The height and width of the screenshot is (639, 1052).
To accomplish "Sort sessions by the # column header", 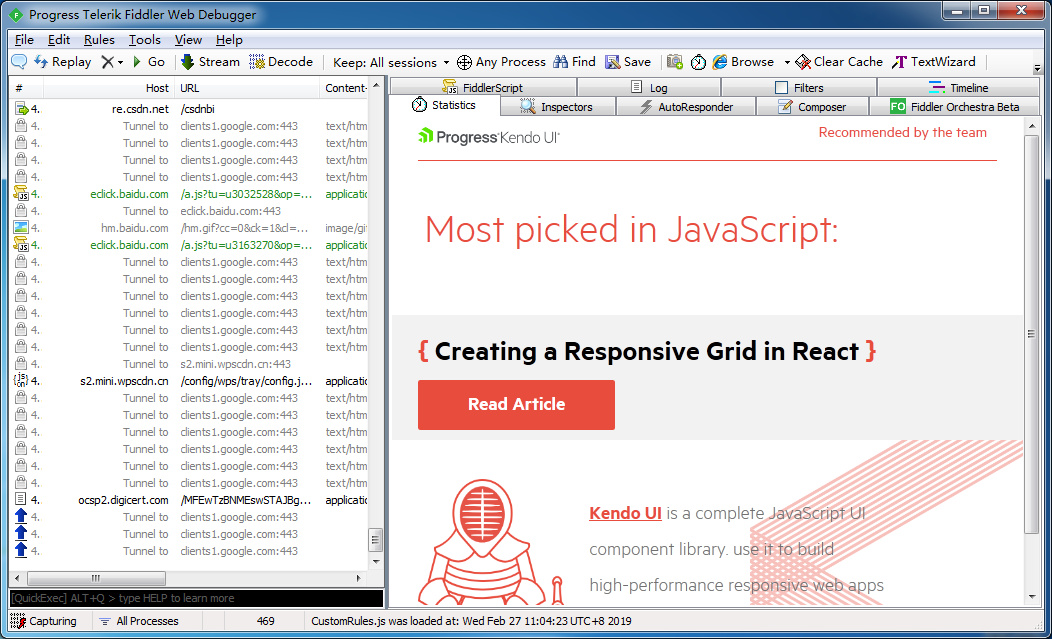I will point(26,88).
